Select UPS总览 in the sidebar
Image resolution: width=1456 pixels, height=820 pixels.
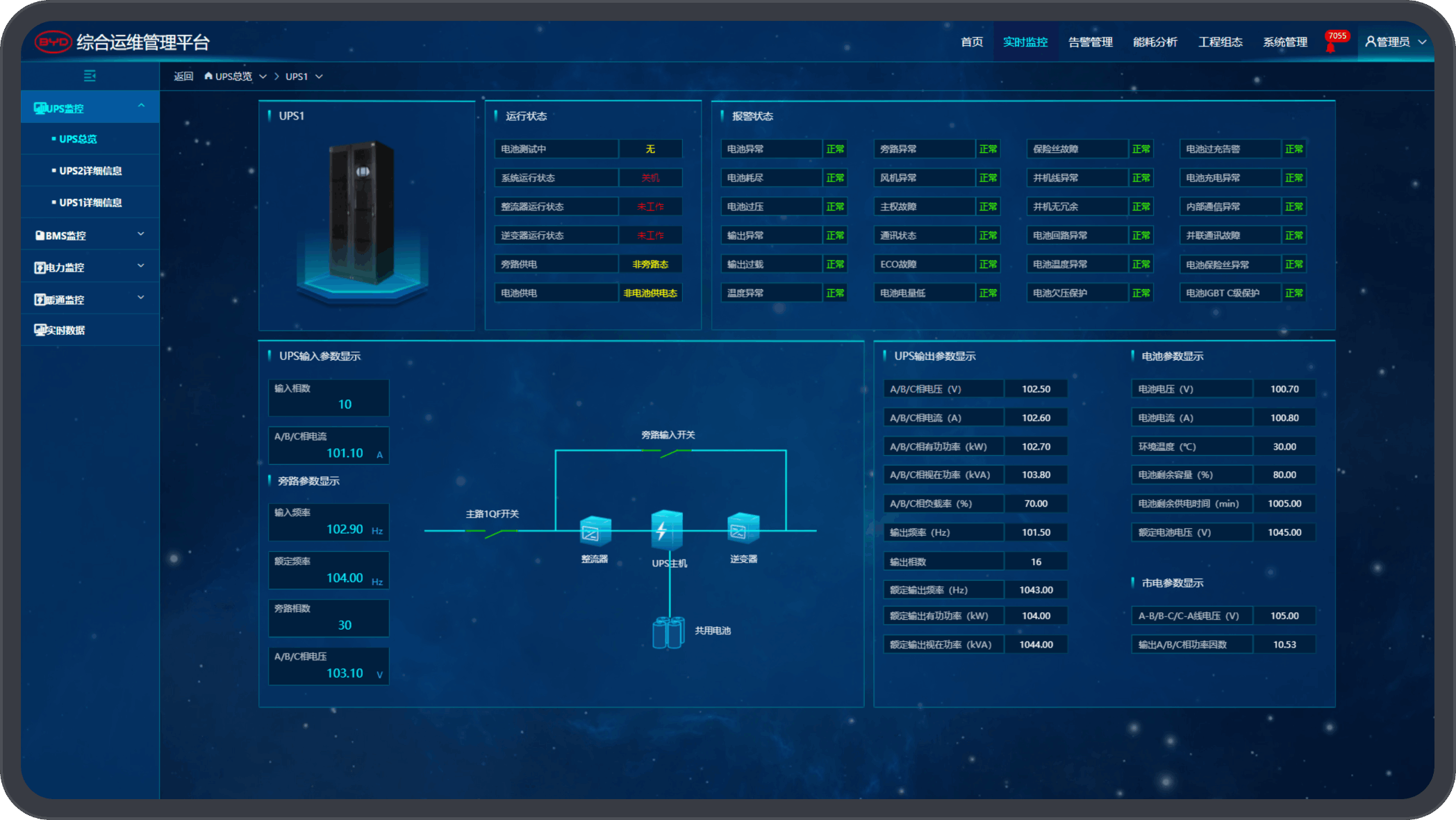(90, 139)
